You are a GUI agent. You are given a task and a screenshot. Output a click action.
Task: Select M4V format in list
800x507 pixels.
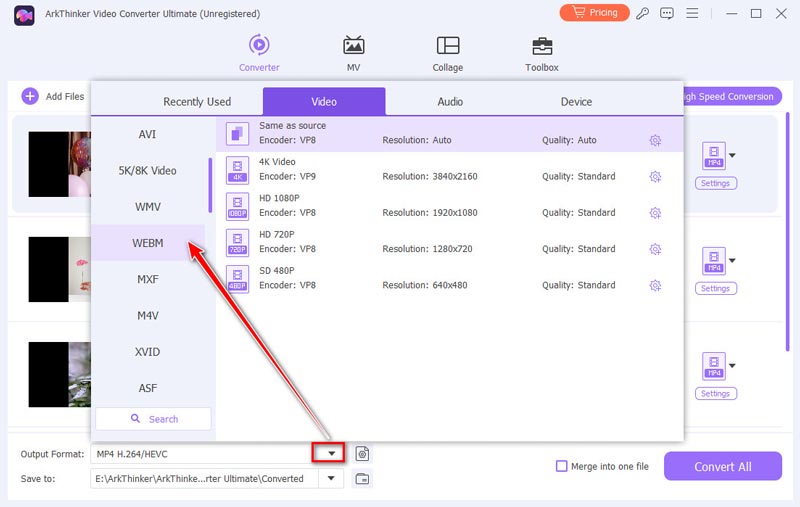pyautogui.click(x=147, y=315)
